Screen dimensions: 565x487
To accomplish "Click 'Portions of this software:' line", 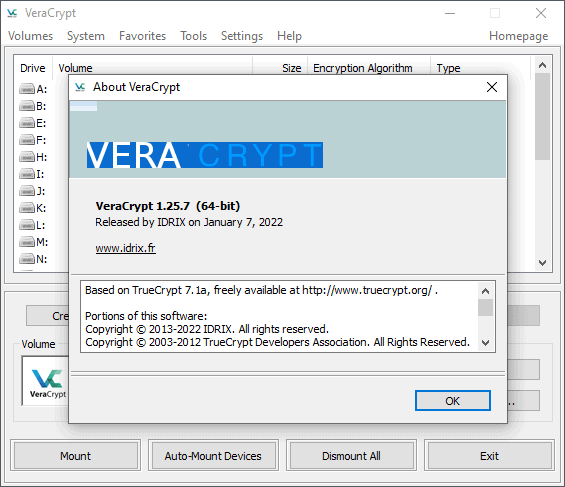I will coord(146,316).
